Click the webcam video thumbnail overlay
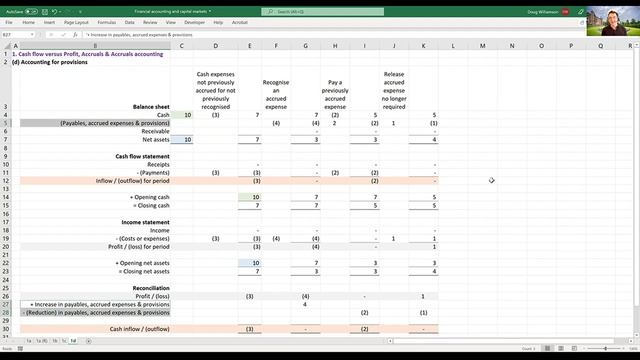Viewport: 640px width, 360px height. 613,21
